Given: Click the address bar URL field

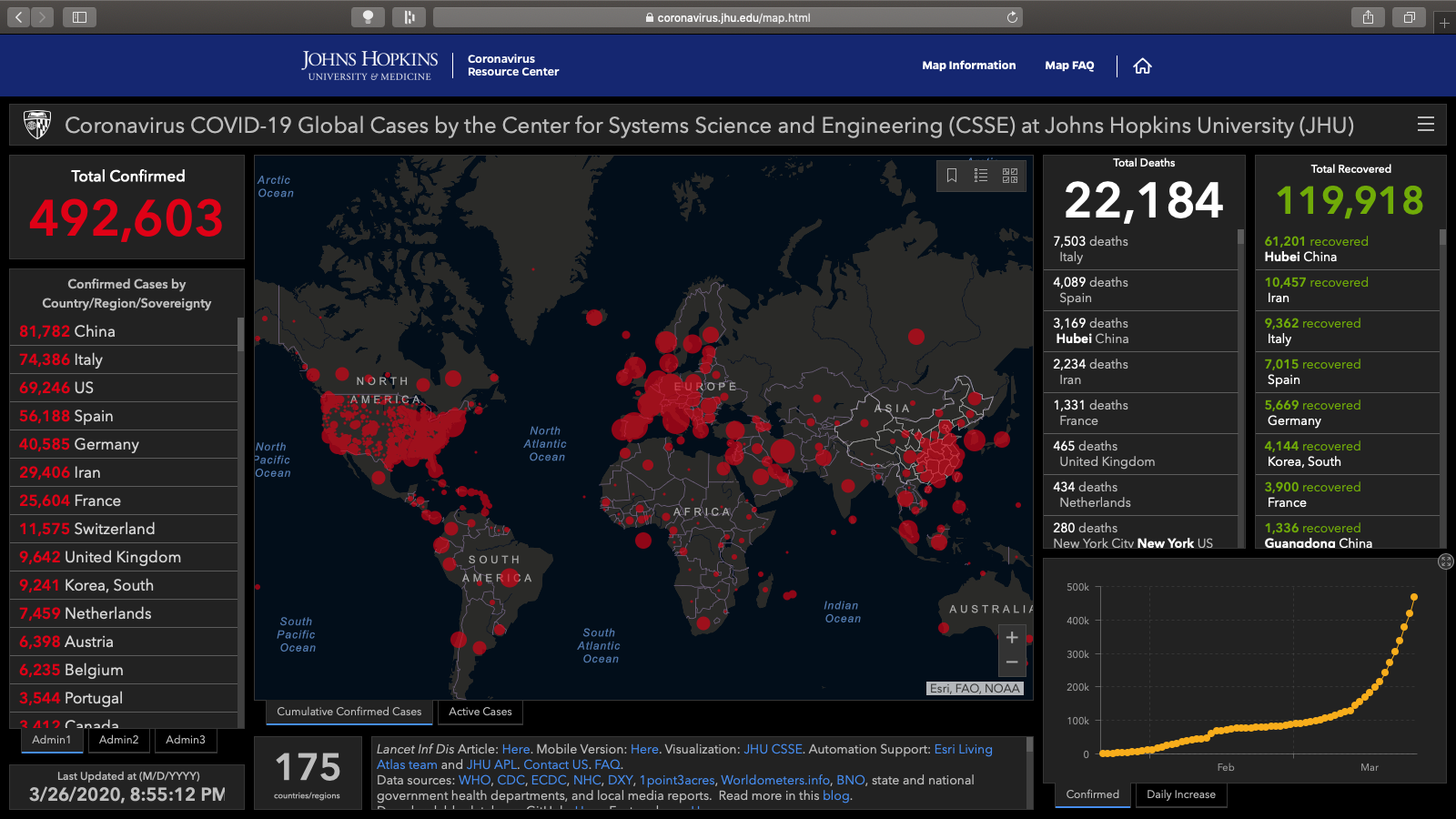Looking at the screenshot, I should click(x=728, y=17).
